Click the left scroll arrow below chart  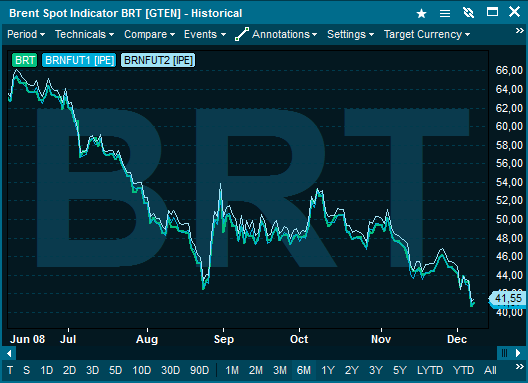click(9, 353)
